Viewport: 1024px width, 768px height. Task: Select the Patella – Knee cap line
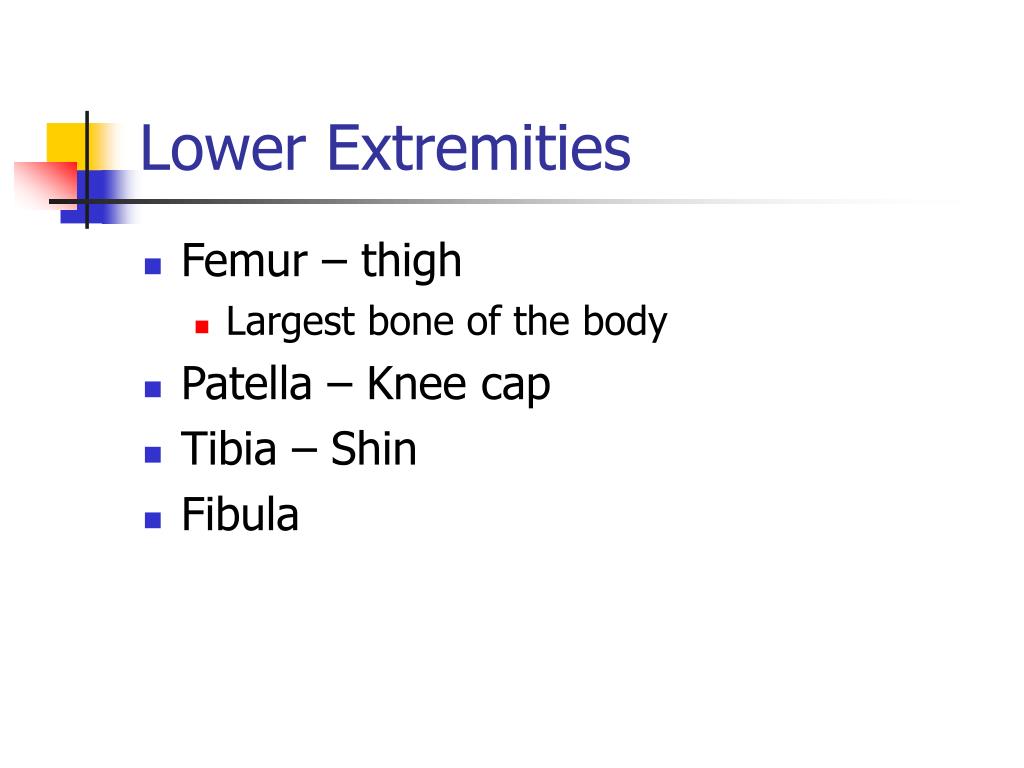pos(366,385)
